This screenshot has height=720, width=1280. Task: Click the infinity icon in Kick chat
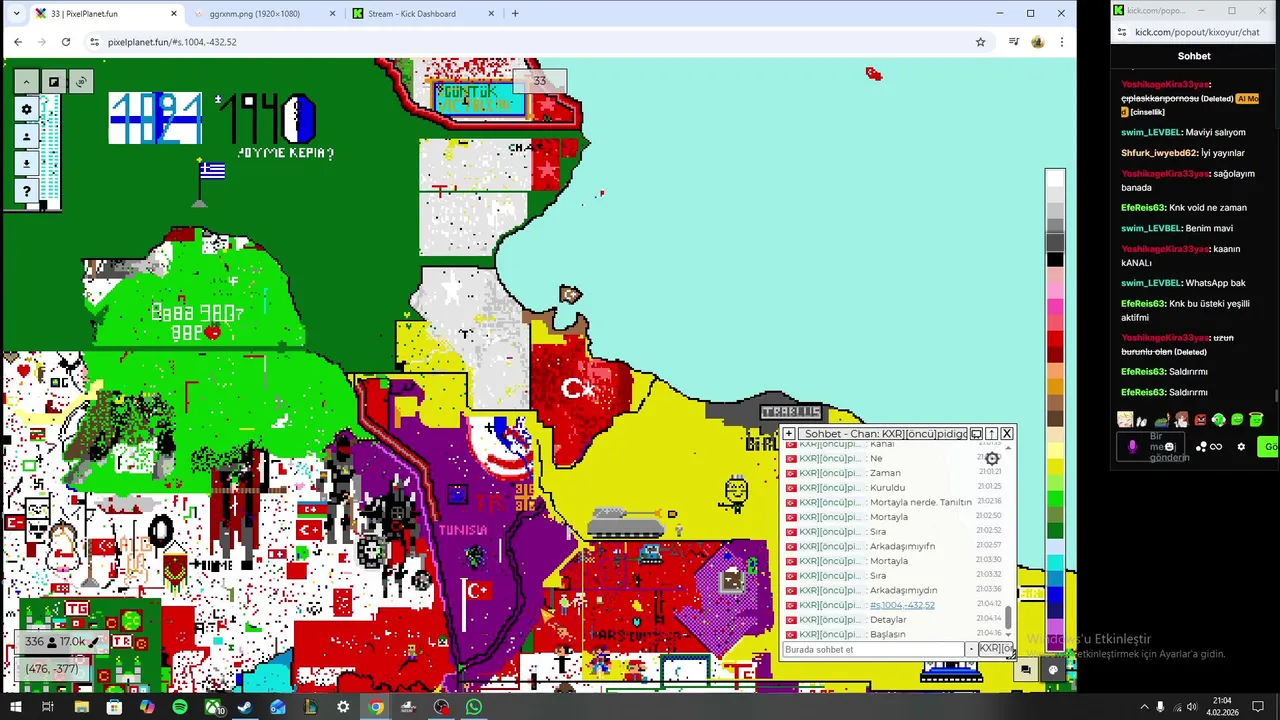coord(1216,447)
